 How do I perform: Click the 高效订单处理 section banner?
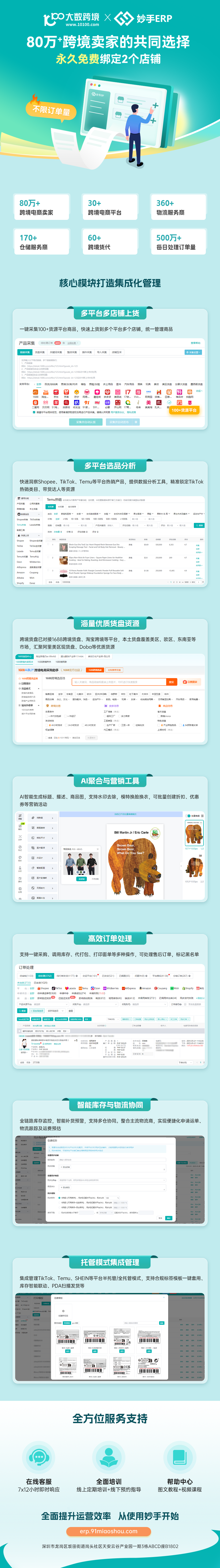pos(110,938)
